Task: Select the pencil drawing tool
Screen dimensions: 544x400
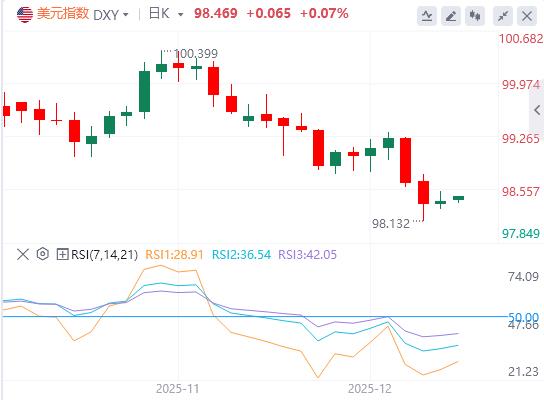Action: tap(451, 16)
